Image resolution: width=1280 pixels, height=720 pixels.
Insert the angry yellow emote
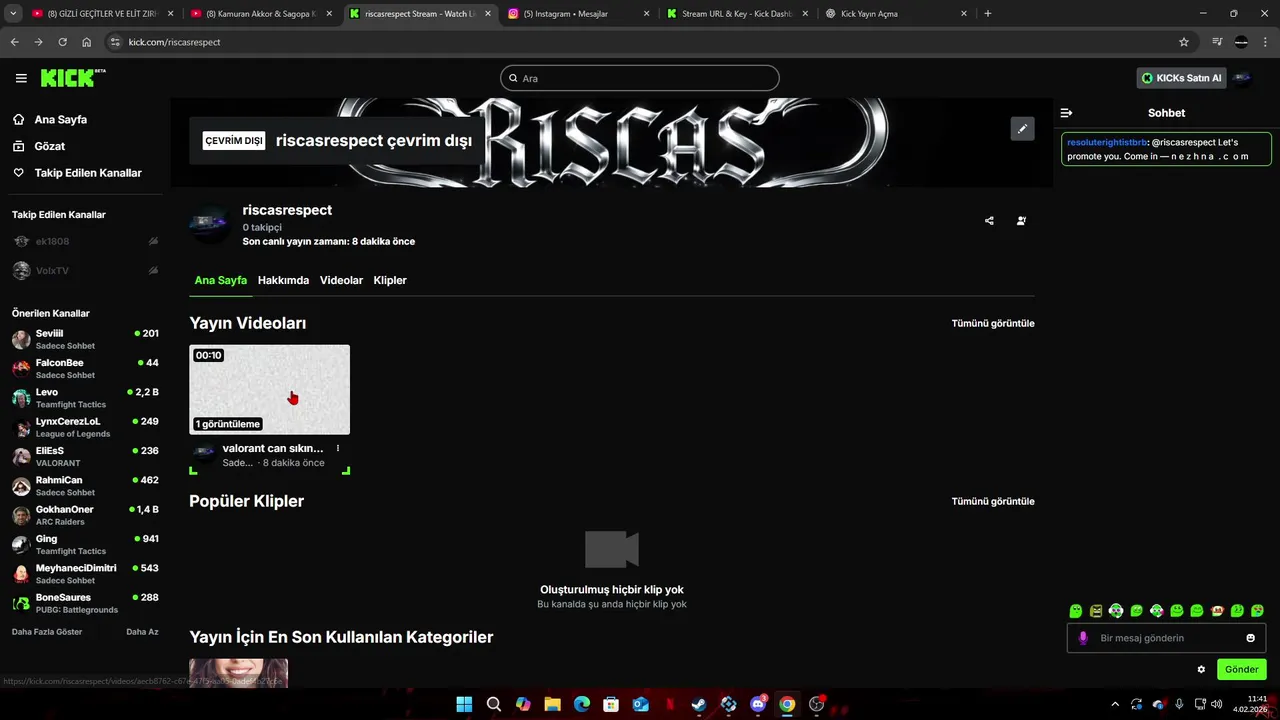pyautogui.click(x=1096, y=610)
